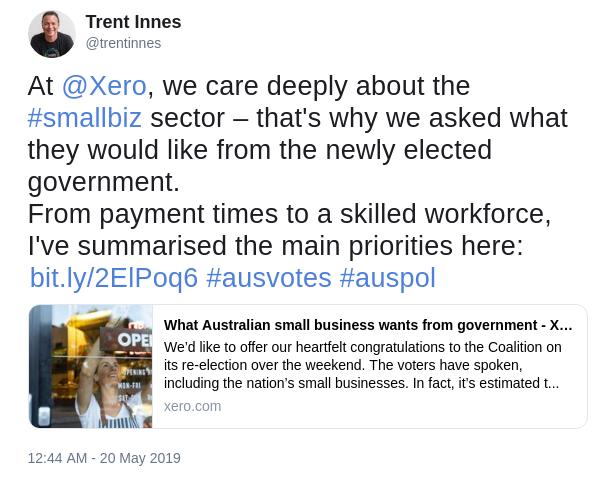The image size is (616, 478).
Task: Click the 'From payment times' sentence
Action: tap(290, 214)
